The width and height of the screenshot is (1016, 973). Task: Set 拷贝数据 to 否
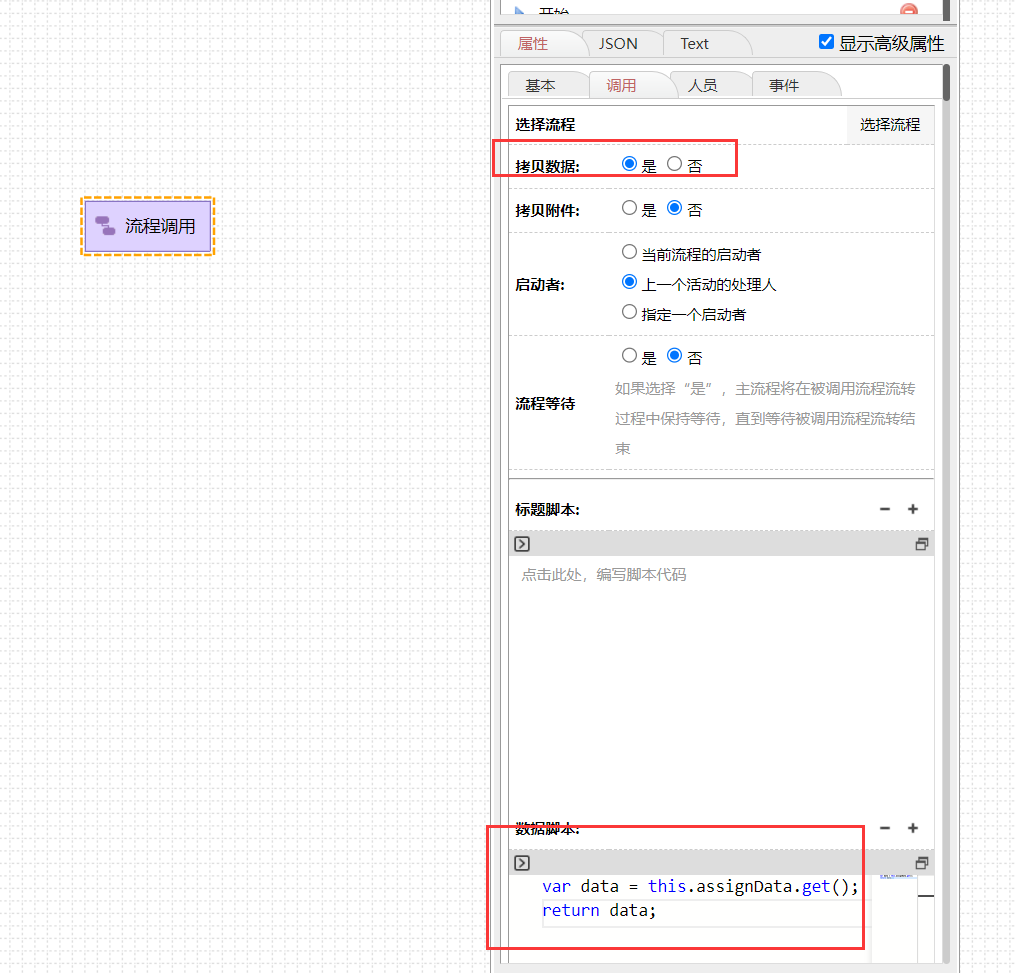(x=675, y=164)
